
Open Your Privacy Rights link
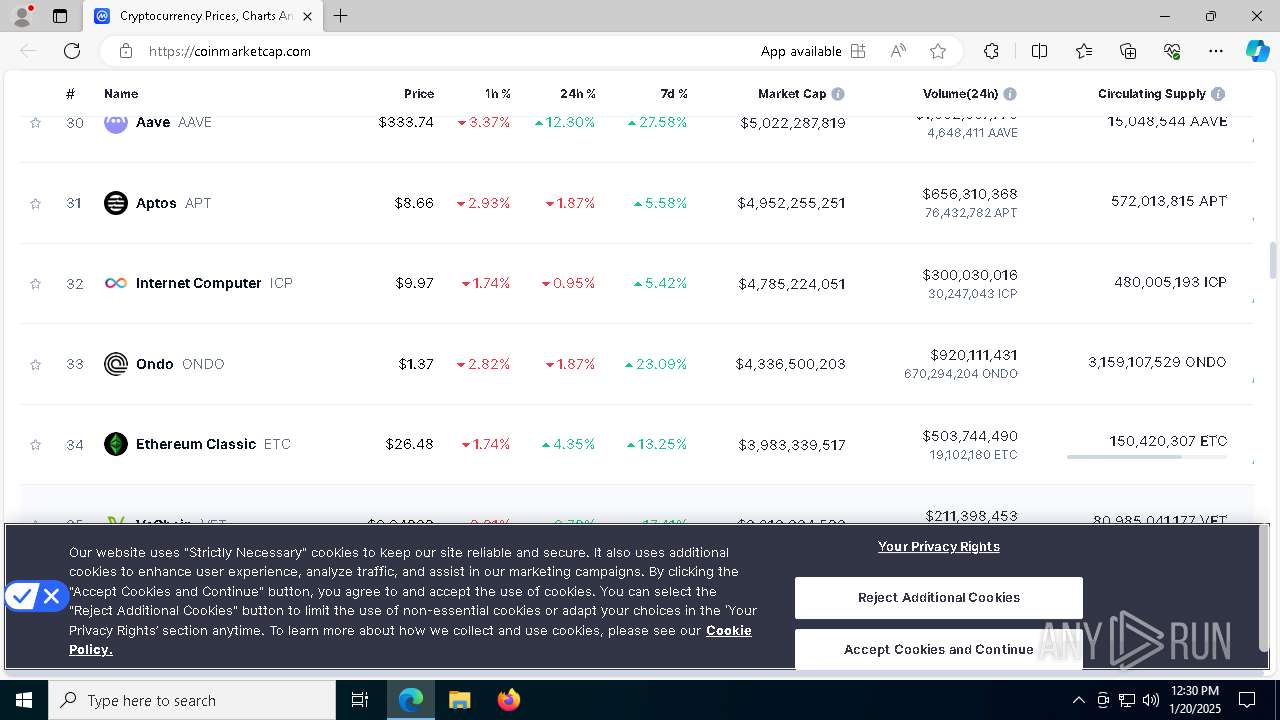(x=939, y=546)
